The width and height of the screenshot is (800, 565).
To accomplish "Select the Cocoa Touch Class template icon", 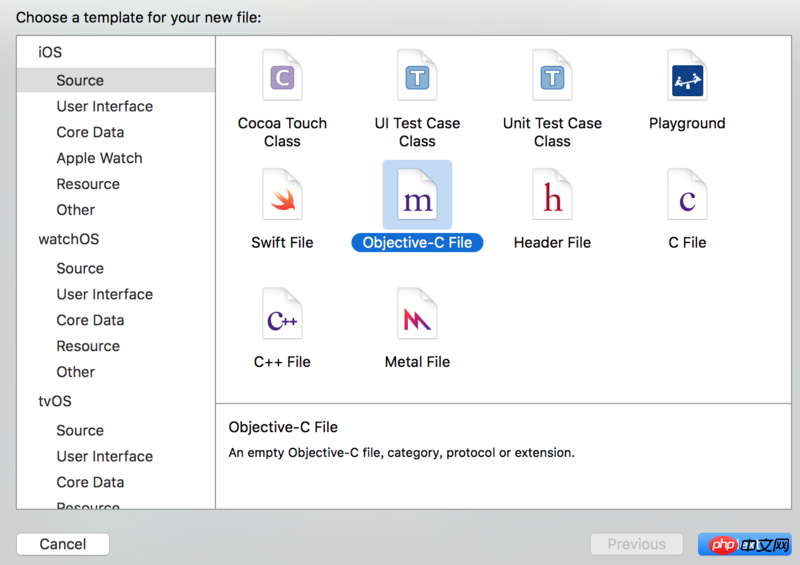I will click(x=282, y=76).
